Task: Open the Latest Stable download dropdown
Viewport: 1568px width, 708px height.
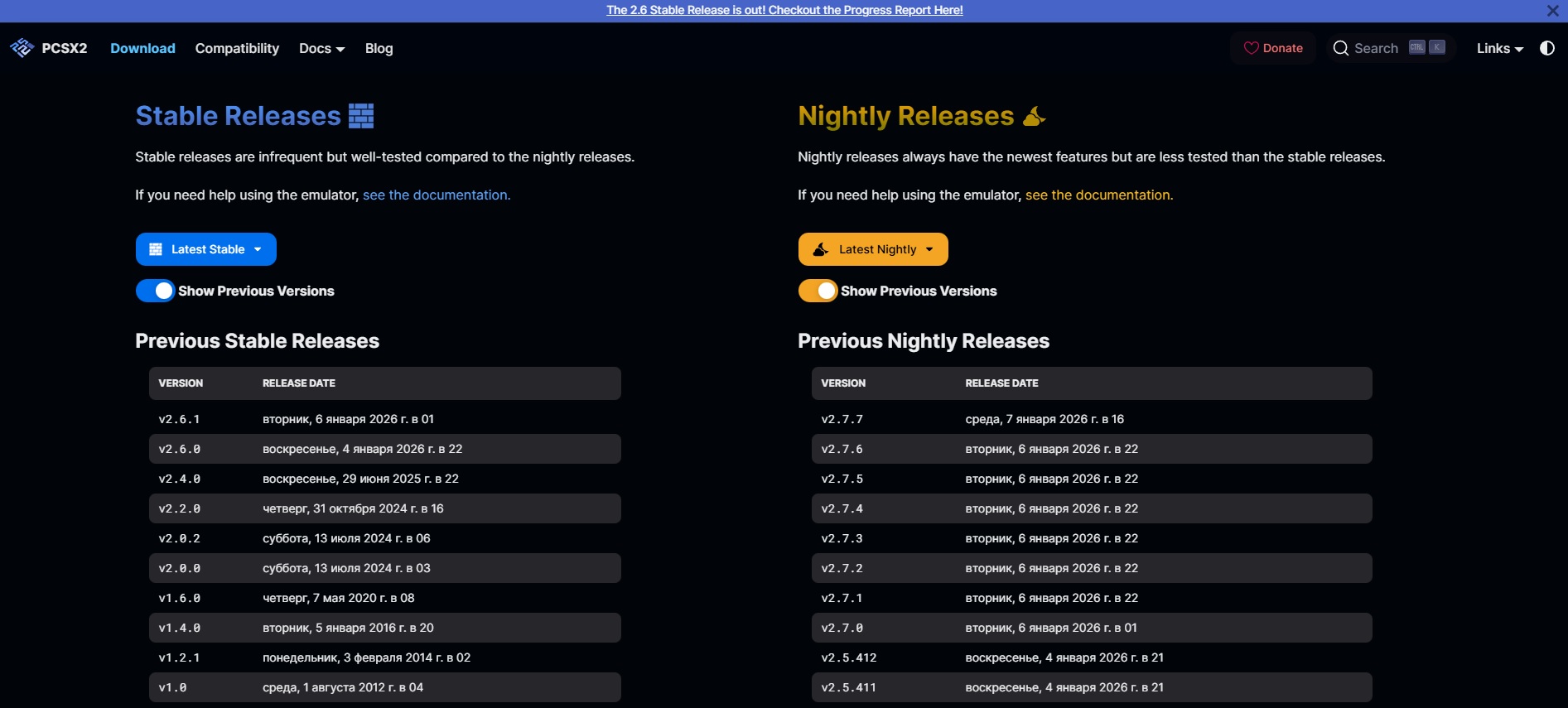Action: (x=206, y=249)
